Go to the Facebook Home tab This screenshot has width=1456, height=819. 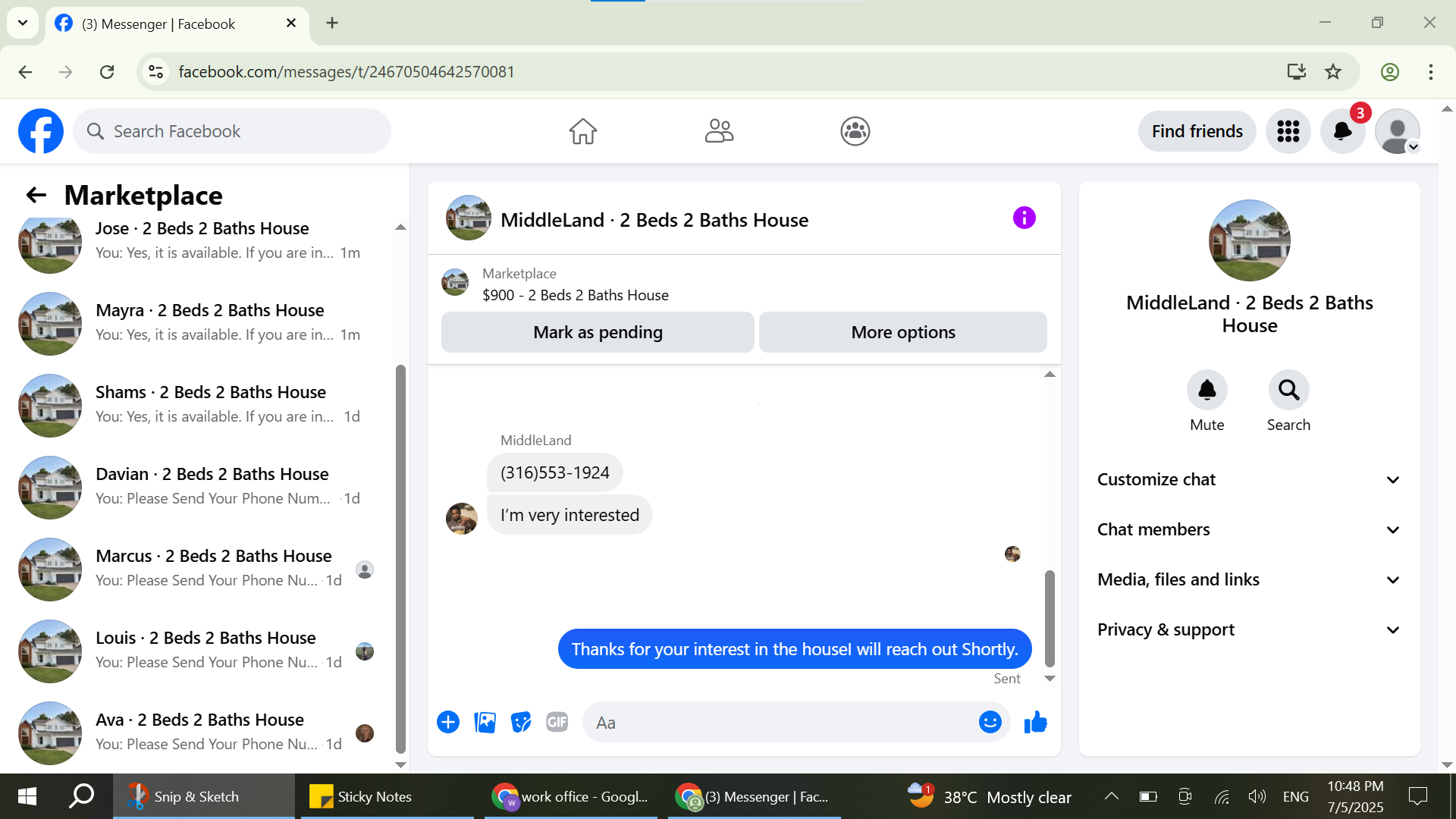pyautogui.click(x=582, y=131)
